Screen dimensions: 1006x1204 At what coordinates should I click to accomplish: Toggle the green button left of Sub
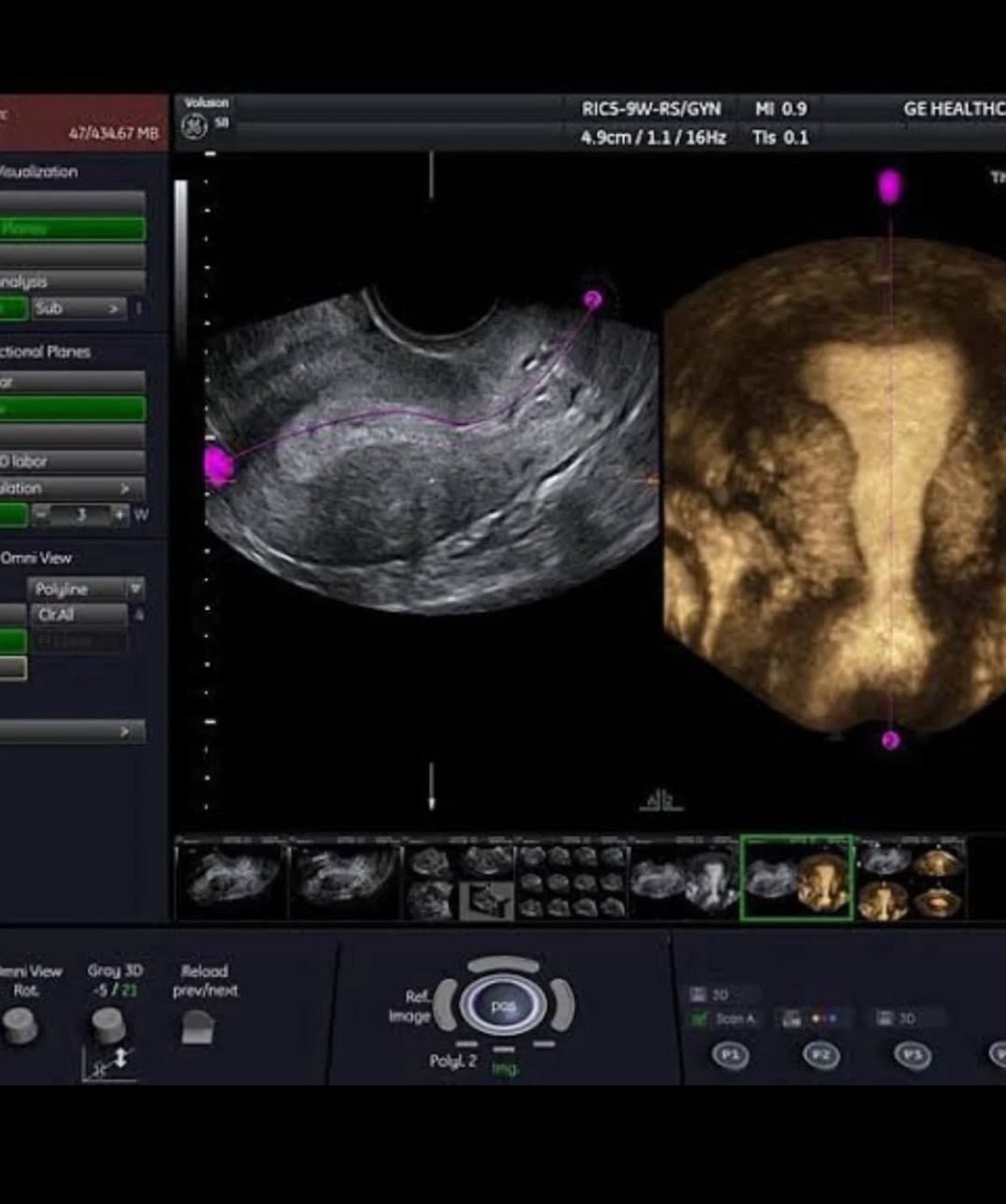tap(12, 308)
